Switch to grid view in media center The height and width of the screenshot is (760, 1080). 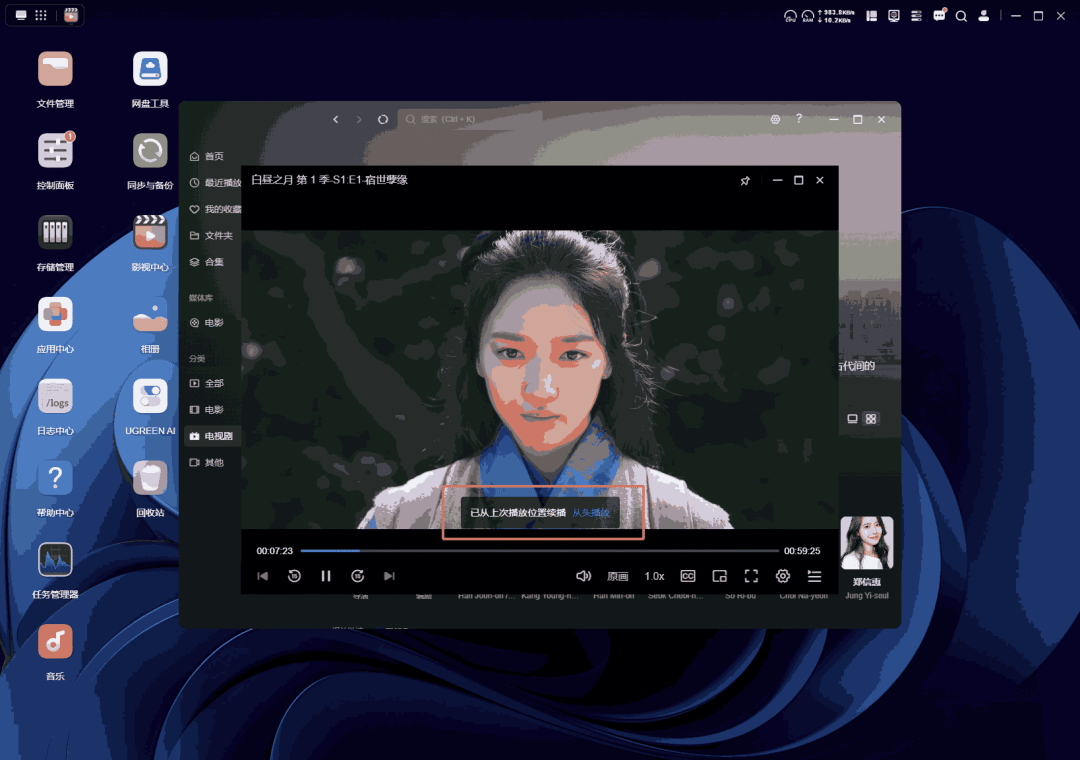[x=871, y=418]
